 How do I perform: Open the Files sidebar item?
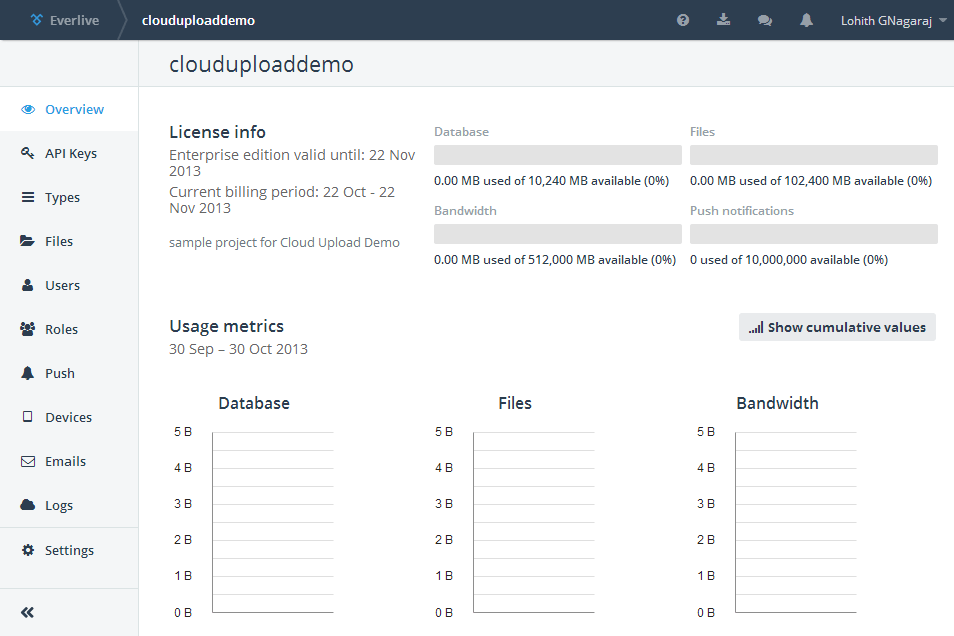tap(59, 241)
